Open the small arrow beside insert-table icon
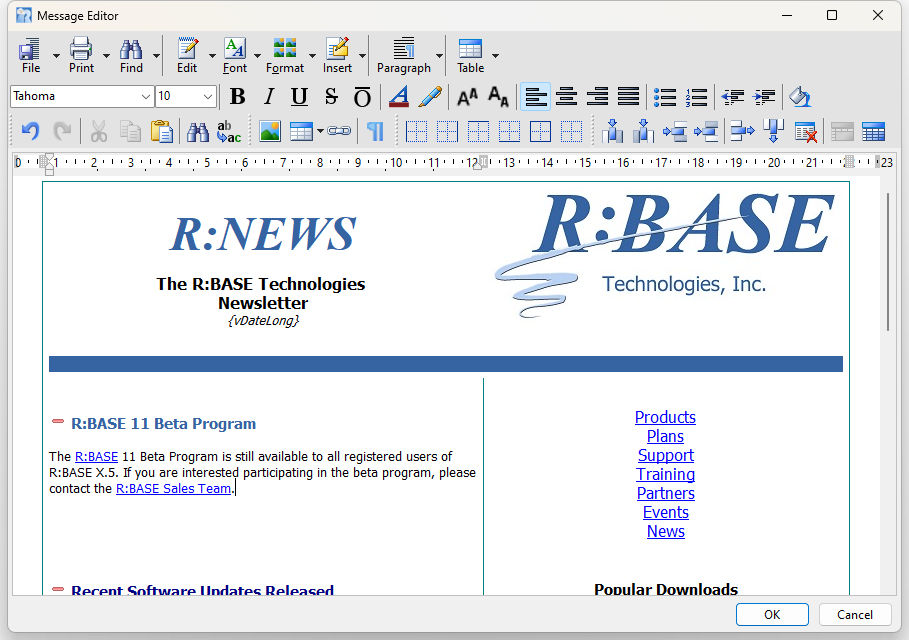 pyautogui.click(x=320, y=132)
